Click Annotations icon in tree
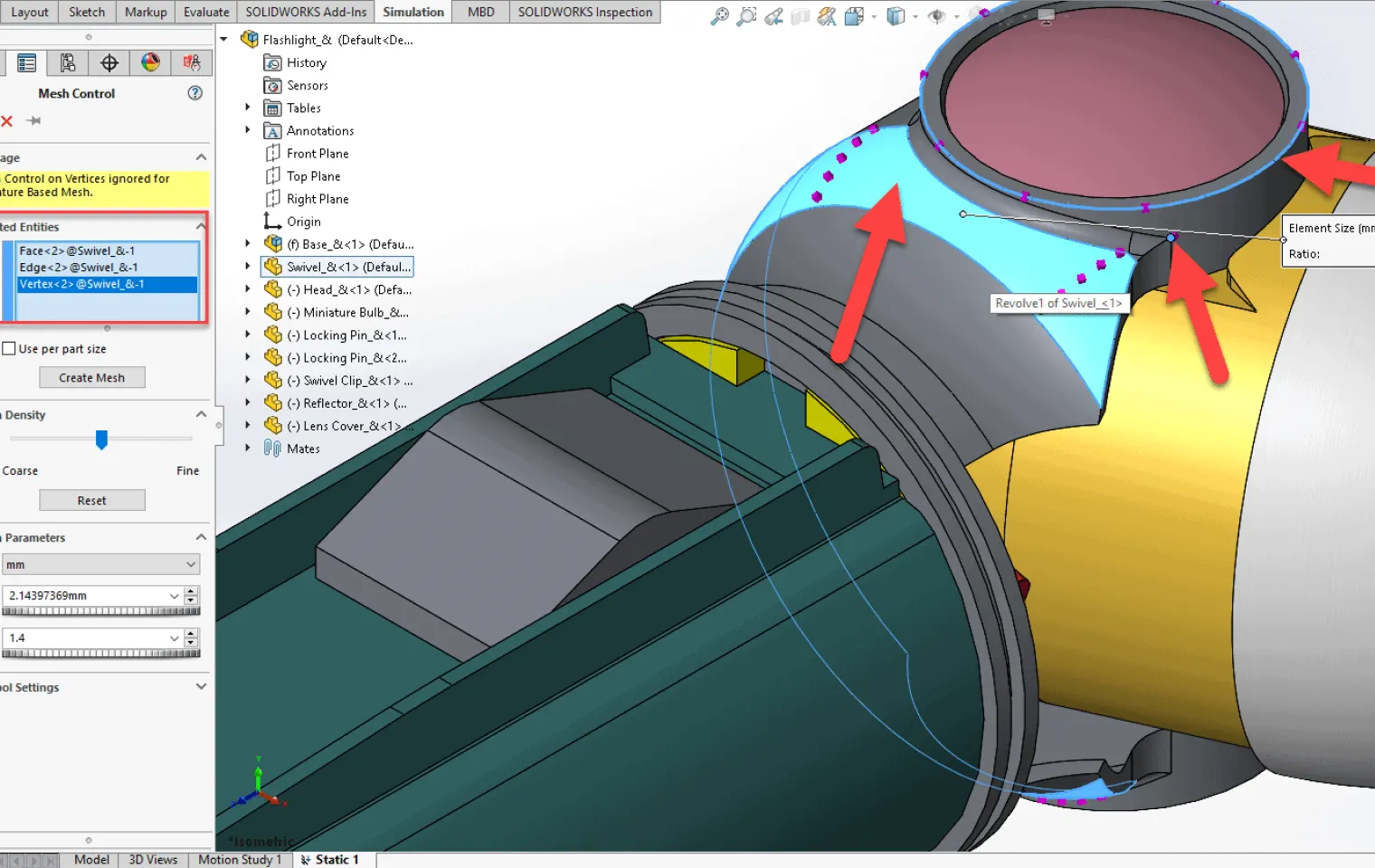1375x868 pixels. tap(272, 131)
